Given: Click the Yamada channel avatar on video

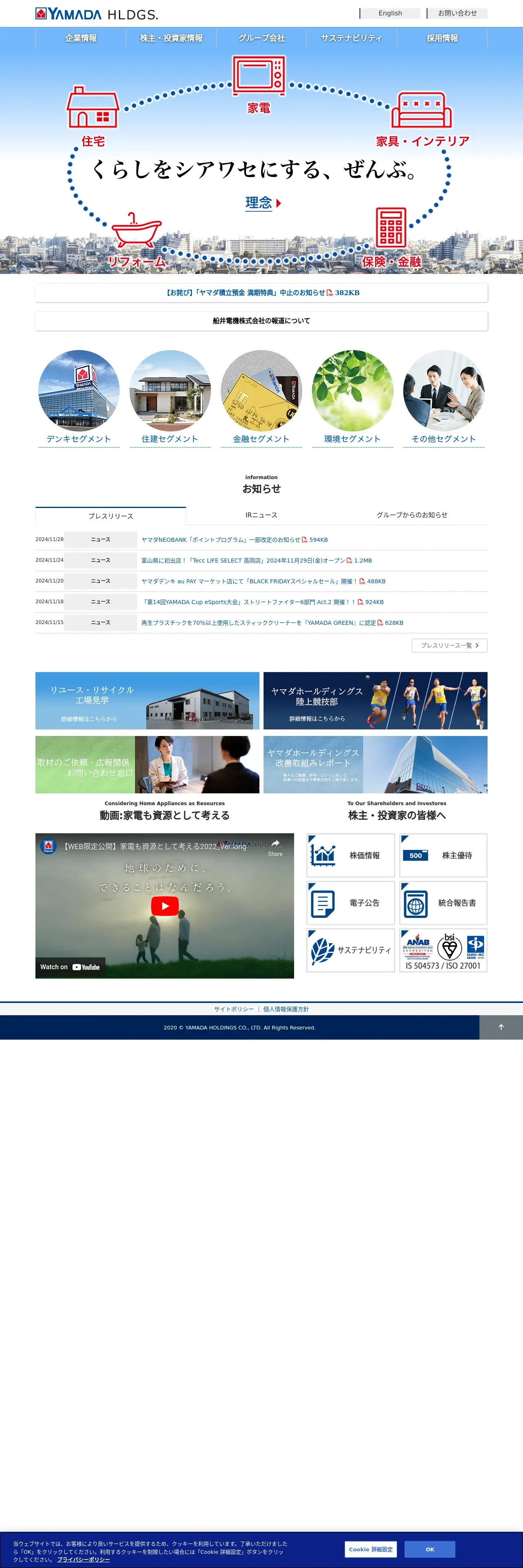Looking at the screenshot, I should (49, 846).
